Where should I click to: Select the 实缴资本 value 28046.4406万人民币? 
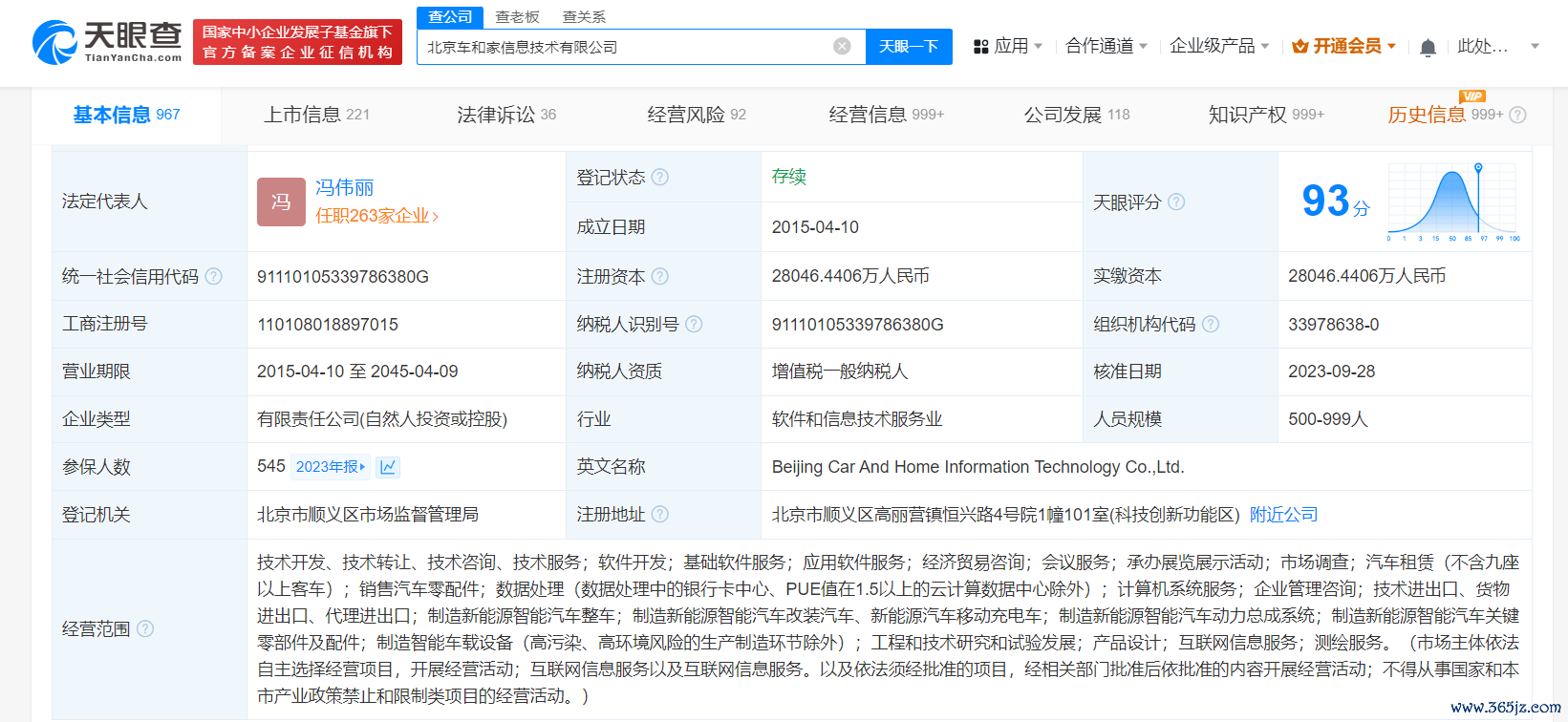tap(1366, 275)
